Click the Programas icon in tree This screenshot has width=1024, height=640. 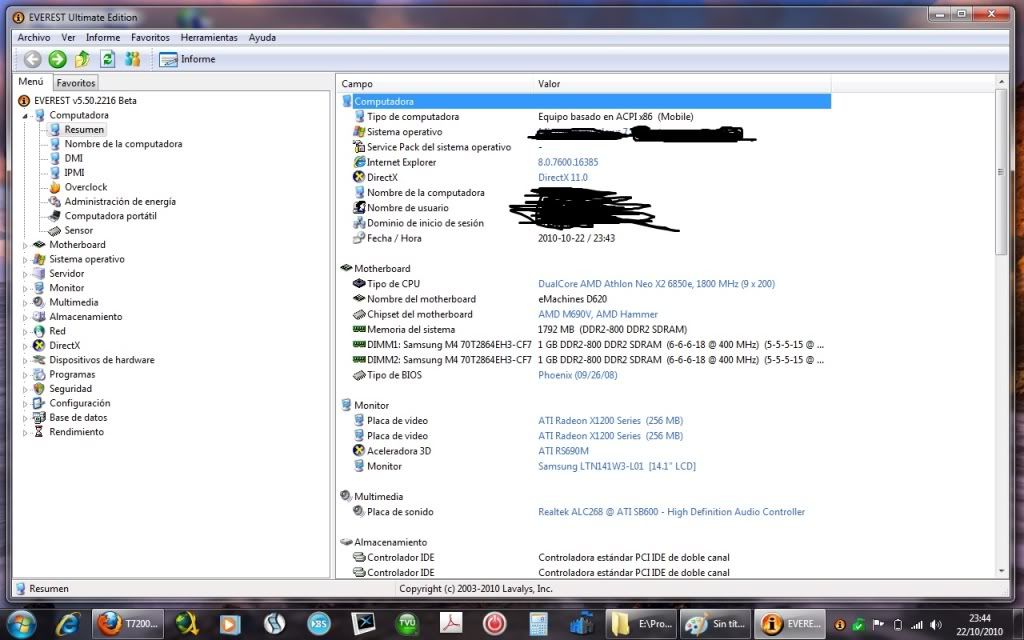39,374
